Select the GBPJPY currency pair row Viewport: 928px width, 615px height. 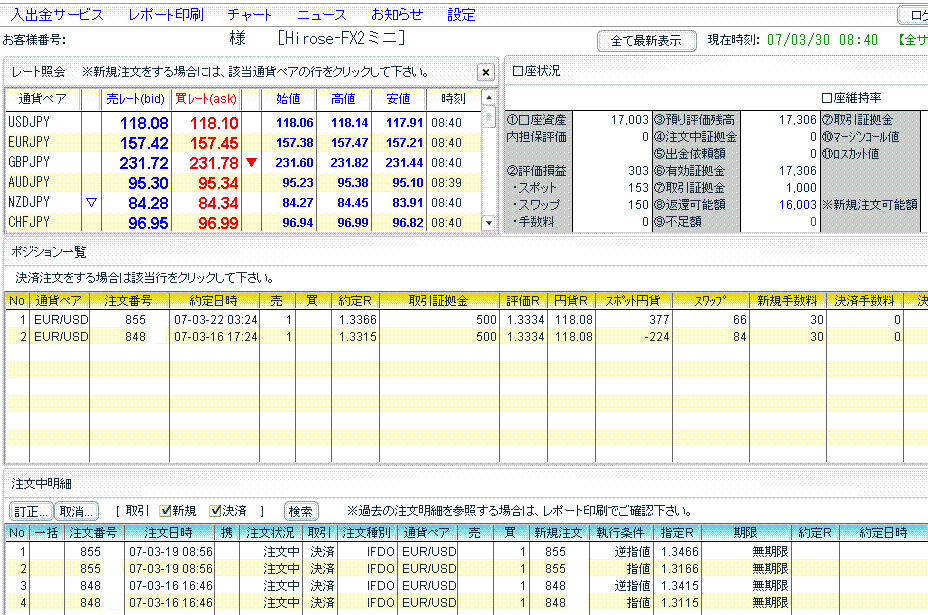click(243, 163)
